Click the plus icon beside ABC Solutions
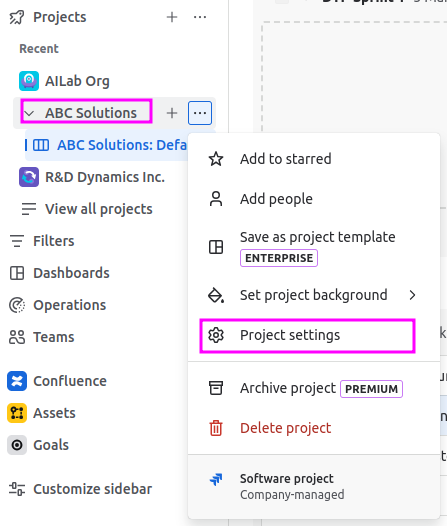The height and width of the screenshot is (526, 447). 172,113
